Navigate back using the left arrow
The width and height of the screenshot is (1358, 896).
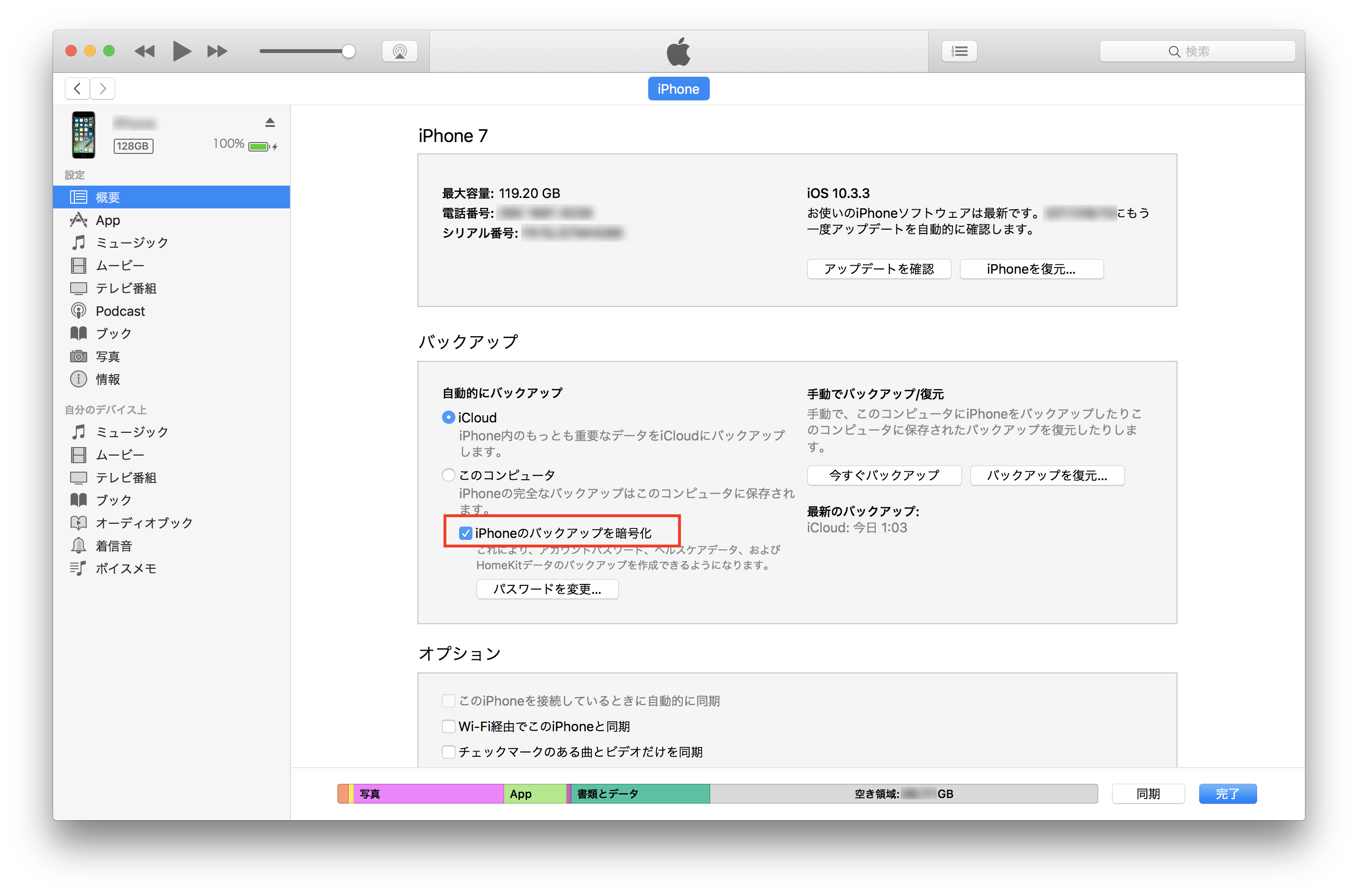77,89
